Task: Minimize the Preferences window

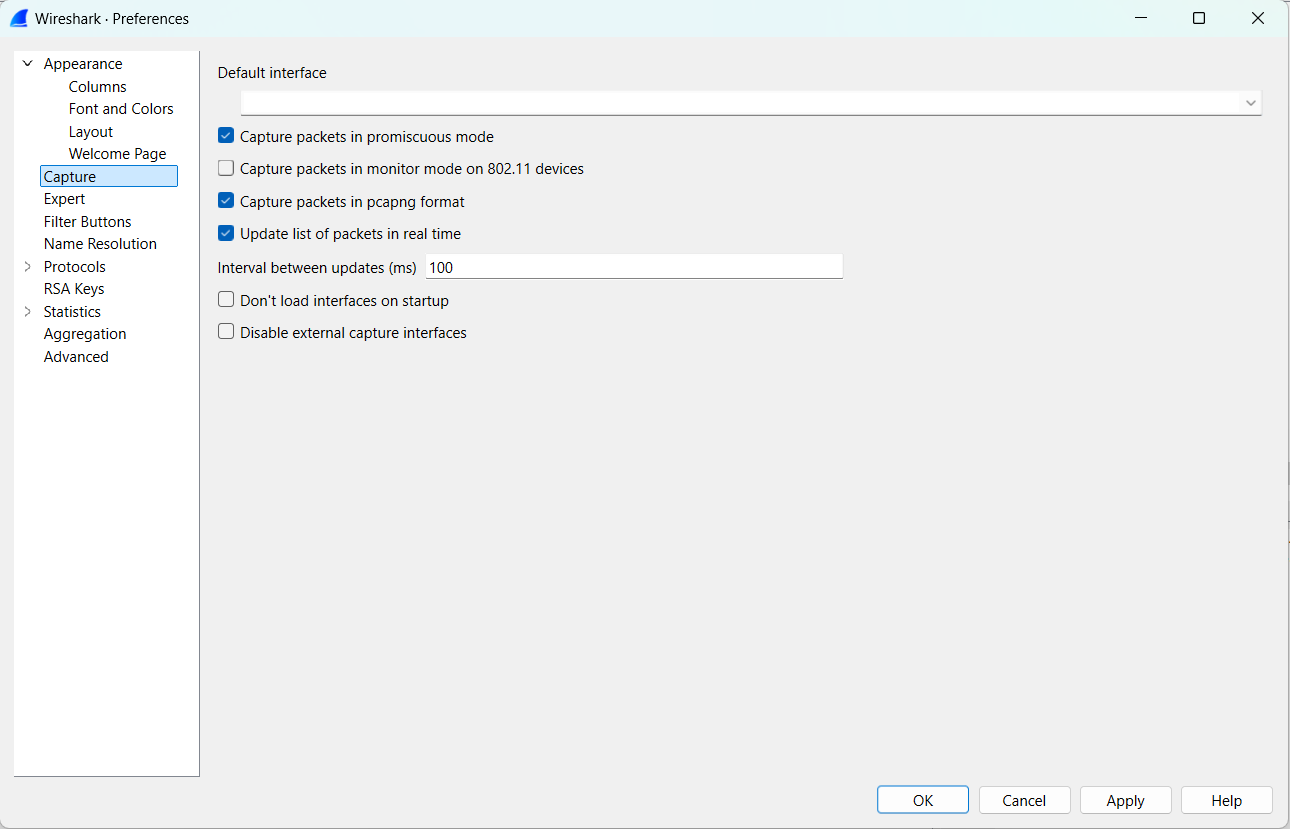Action: pyautogui.click(x=1140, y=18)
